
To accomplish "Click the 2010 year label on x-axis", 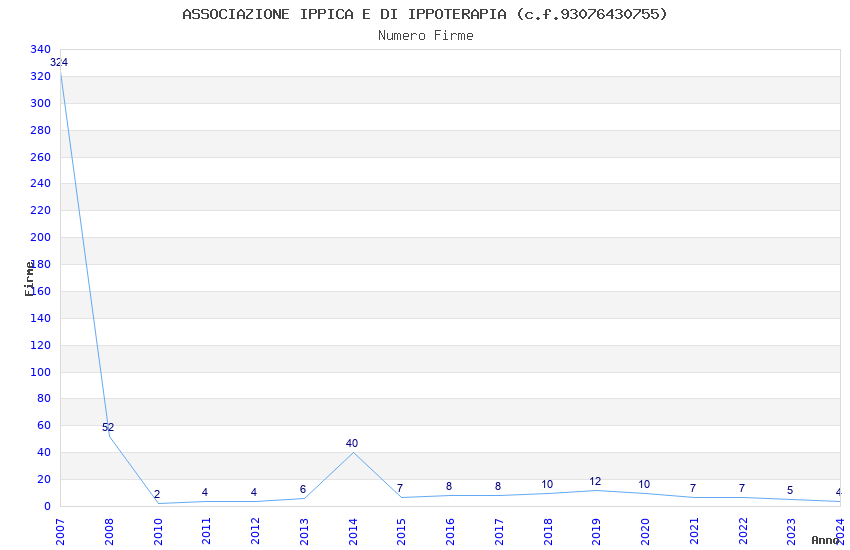I will point(158,531).
